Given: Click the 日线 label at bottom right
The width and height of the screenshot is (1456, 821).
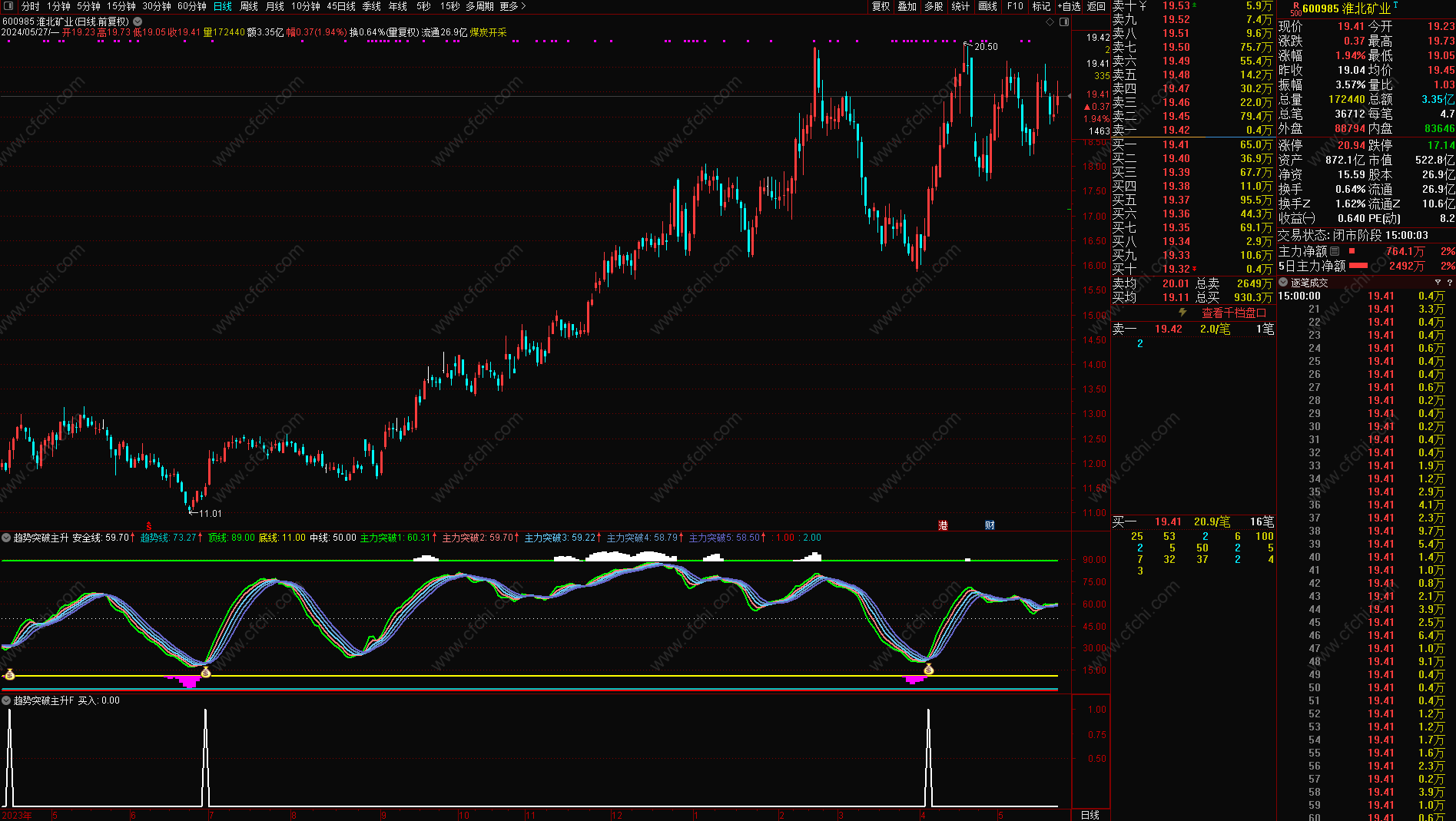Looking at the screenshot, I should 1090,815.
